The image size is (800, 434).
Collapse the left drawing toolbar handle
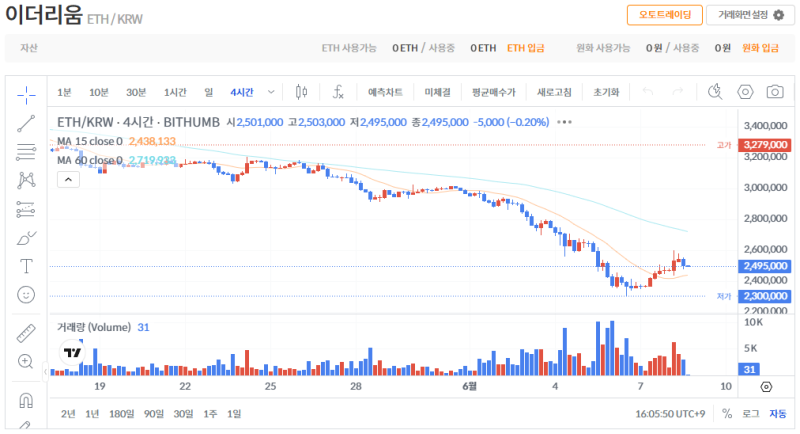45,372
